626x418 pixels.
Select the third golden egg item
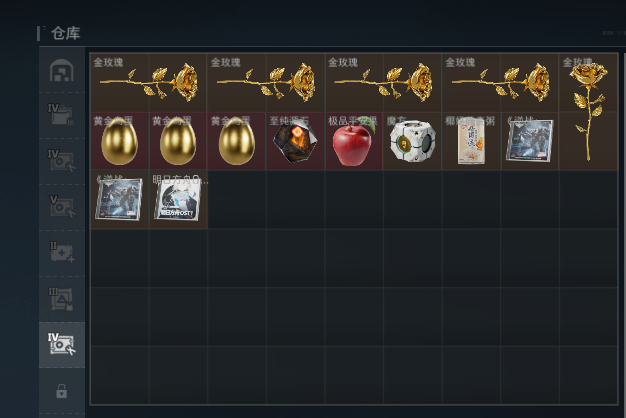237,141
